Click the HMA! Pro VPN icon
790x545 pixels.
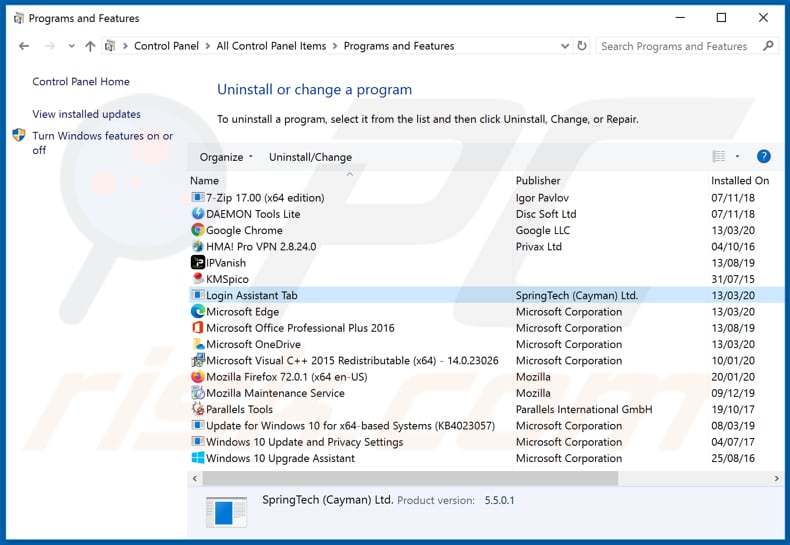[198, 246]
